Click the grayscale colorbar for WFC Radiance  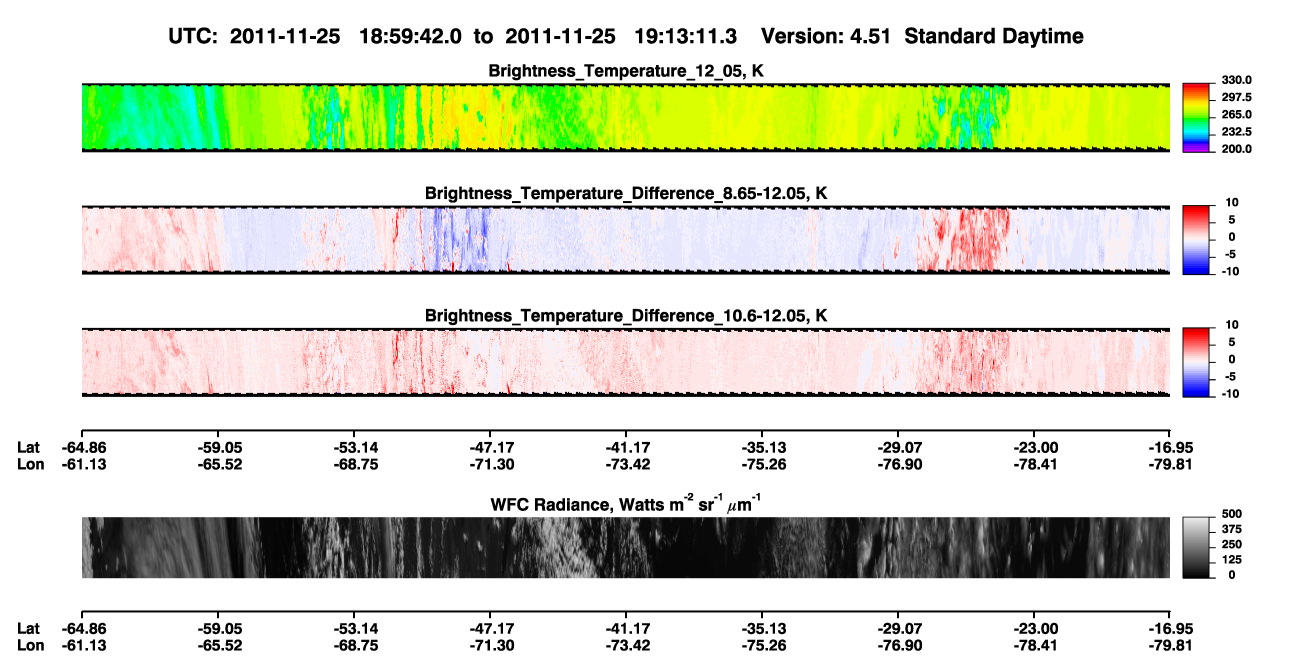coord(1195,546)
